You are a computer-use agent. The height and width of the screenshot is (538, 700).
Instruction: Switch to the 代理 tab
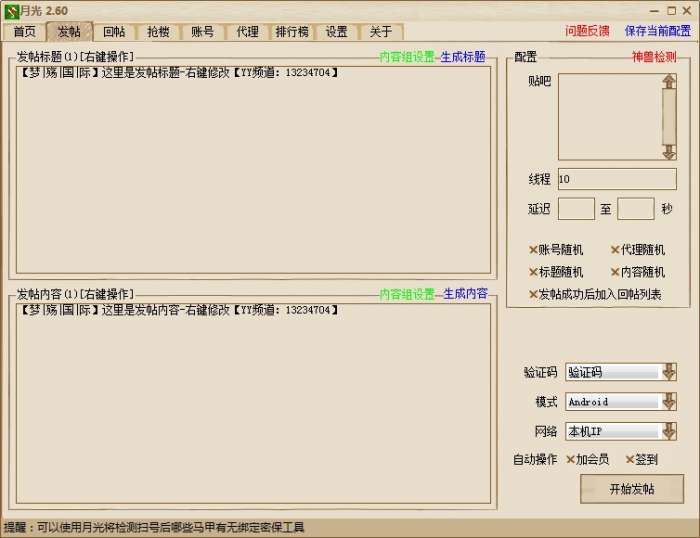point(247,32)
